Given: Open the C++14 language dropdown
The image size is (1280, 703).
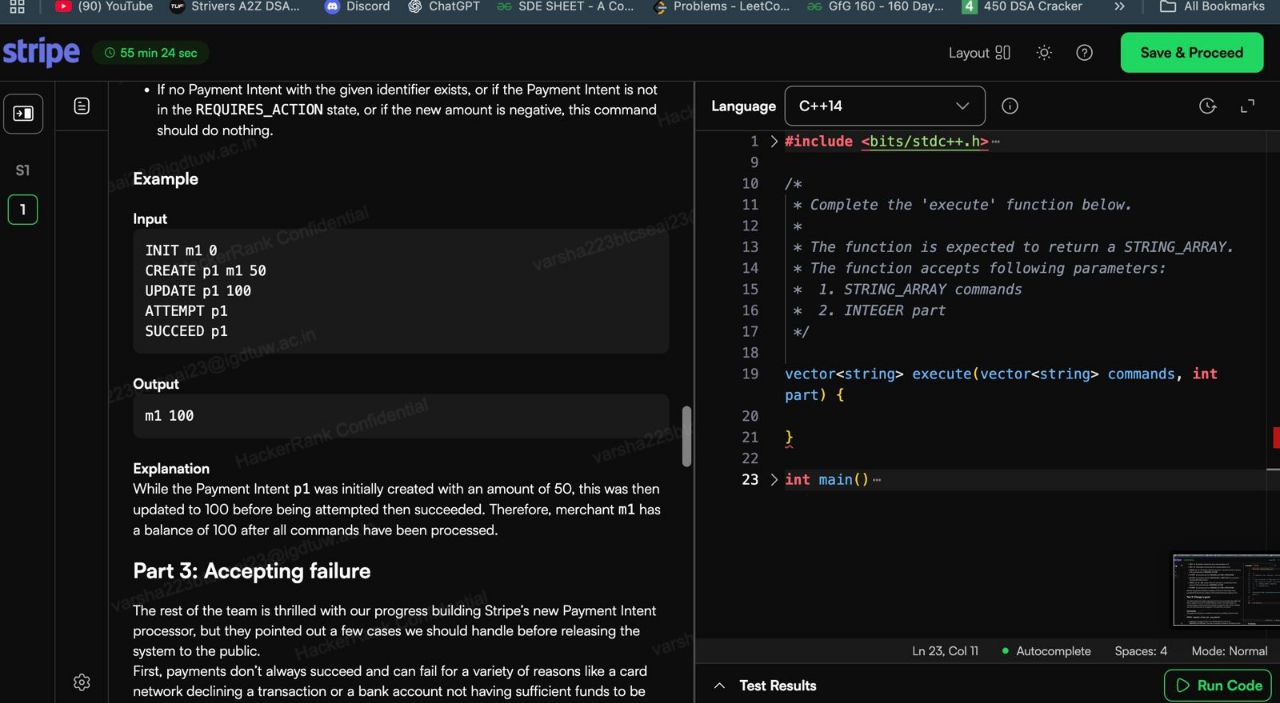Looking at the screenshot, I should tap(885, 106).
